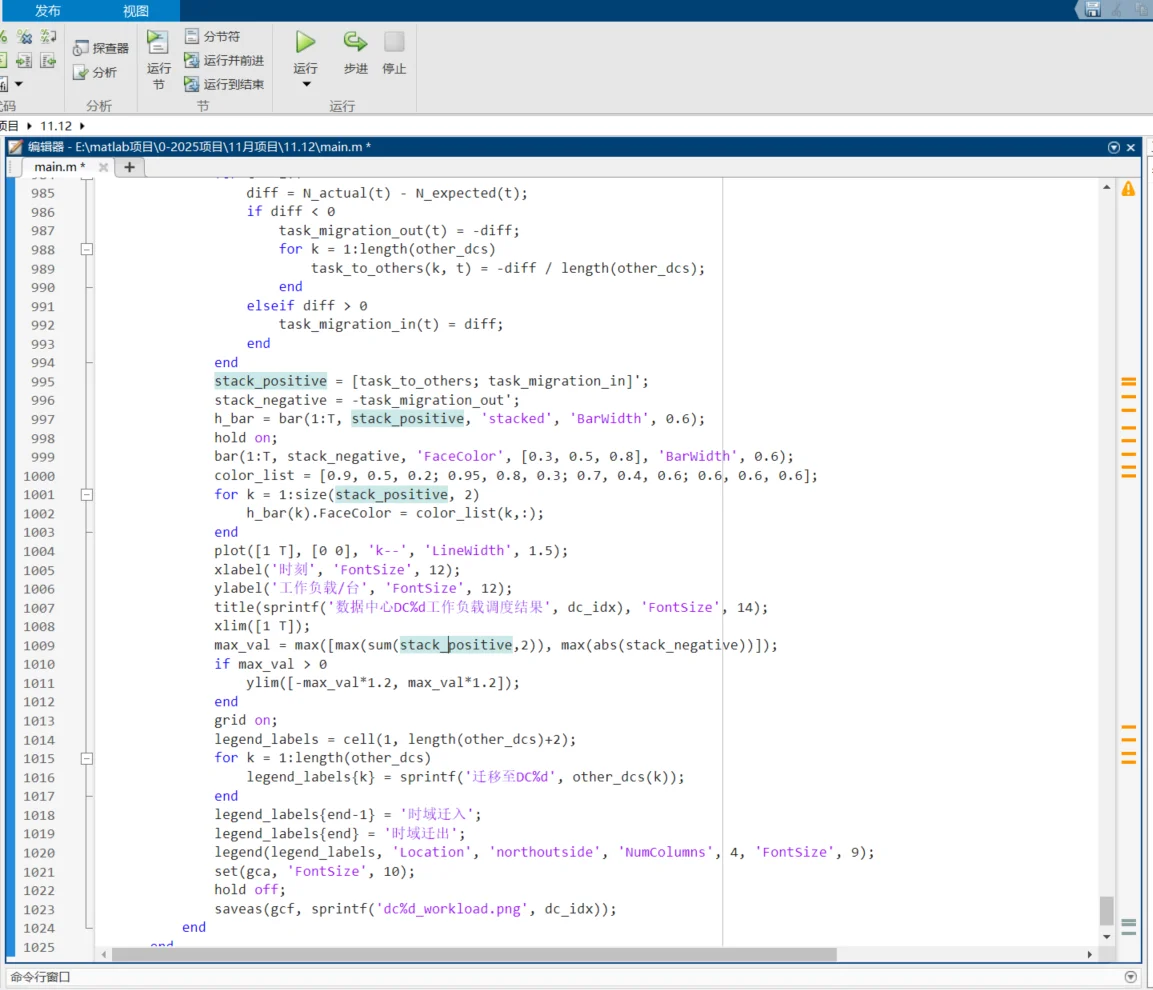The height and width of the screenshot is (990, 1153).
Task: Click the 11.12 folder in the path bar
Action: click(x=56, y=126)
